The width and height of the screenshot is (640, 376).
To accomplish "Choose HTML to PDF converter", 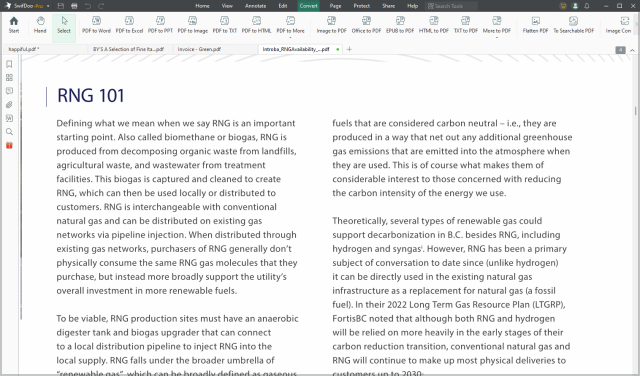I will (x=434, y=25).
